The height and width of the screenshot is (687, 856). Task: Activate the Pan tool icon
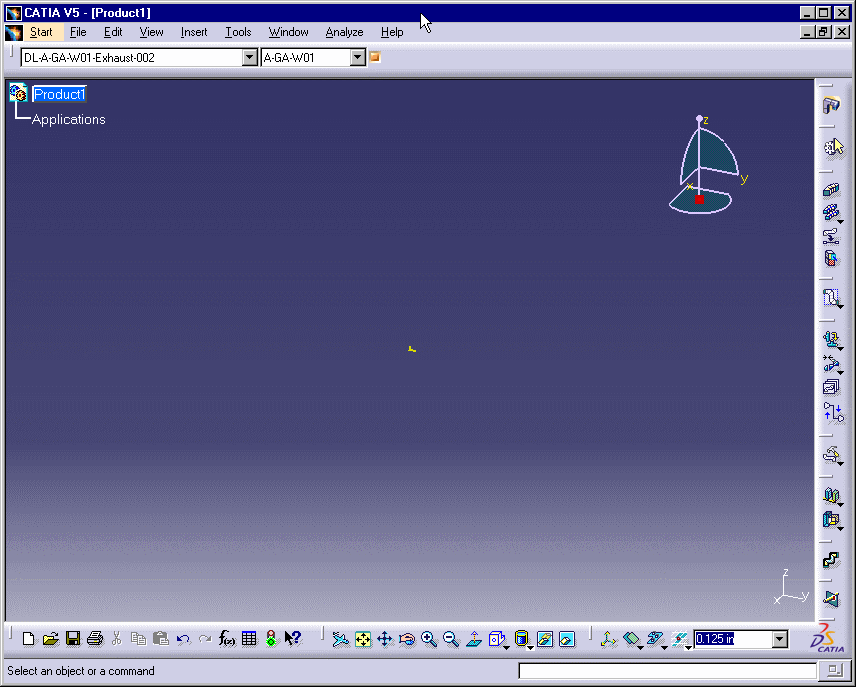tap(385, 639)
